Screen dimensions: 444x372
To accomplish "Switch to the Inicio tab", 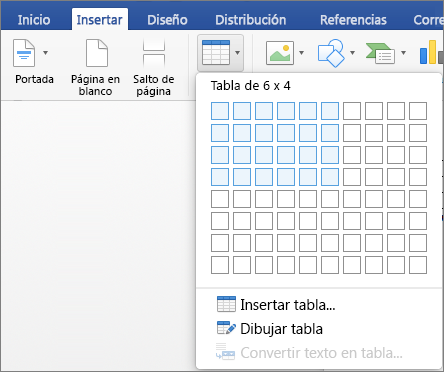I will [34, 20].
